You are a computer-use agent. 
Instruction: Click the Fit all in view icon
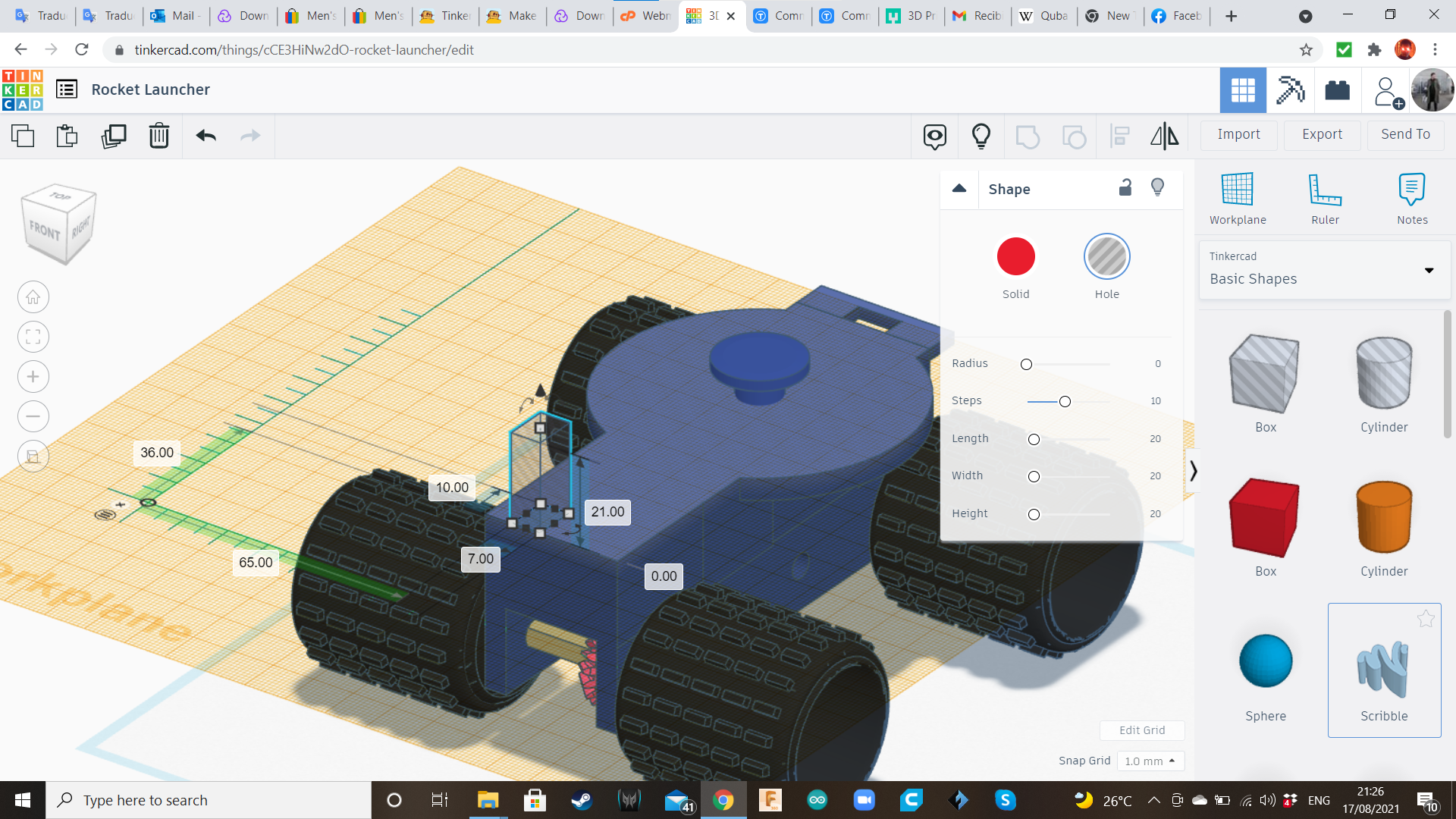(33, 337)
